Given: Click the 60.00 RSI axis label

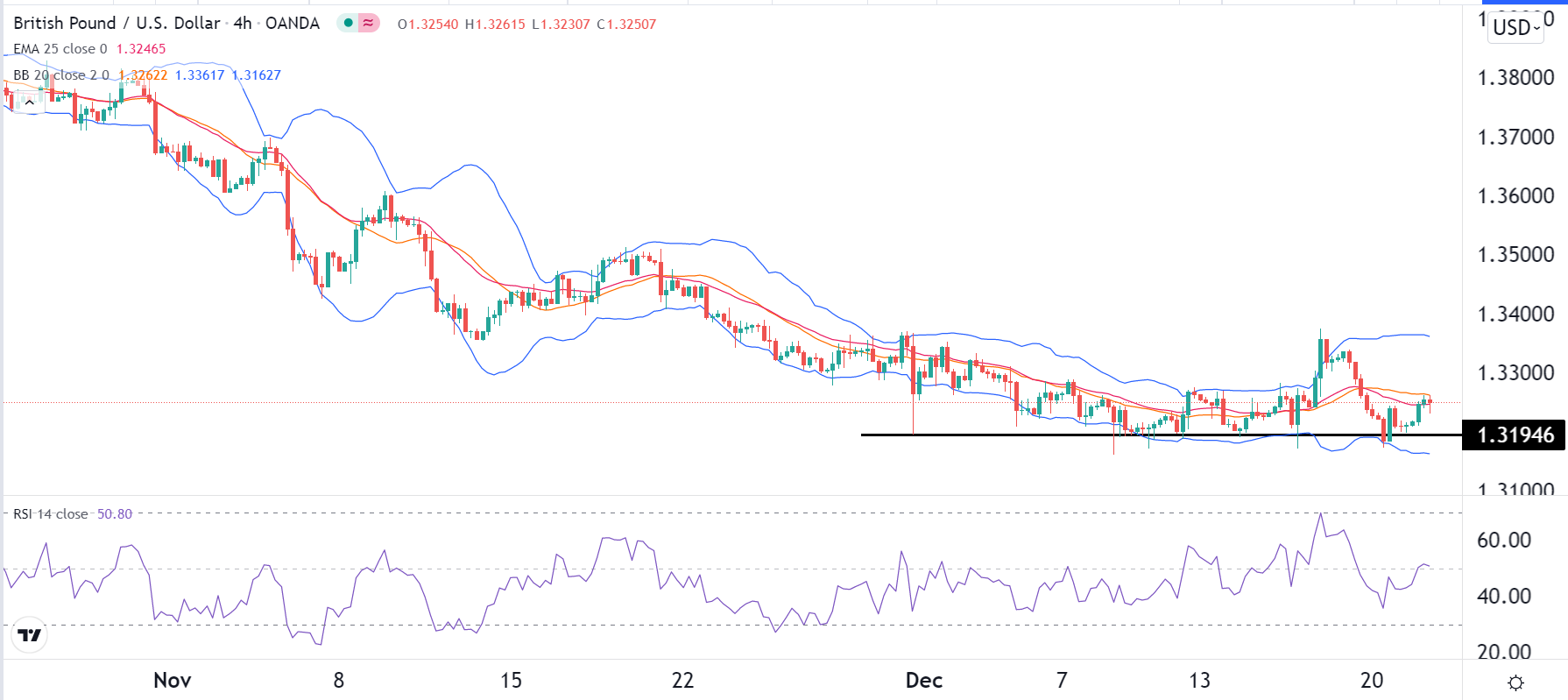Looking at the screenshot, I should (1504, 541).
